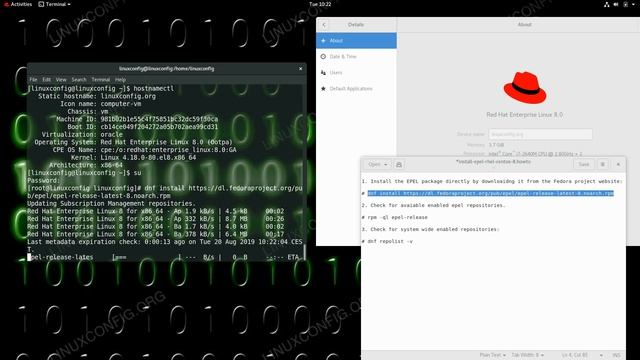Open the Terminal menu in terminal window
The height and width of the screenshot is (360, 640).
click(x=100, y=80)
